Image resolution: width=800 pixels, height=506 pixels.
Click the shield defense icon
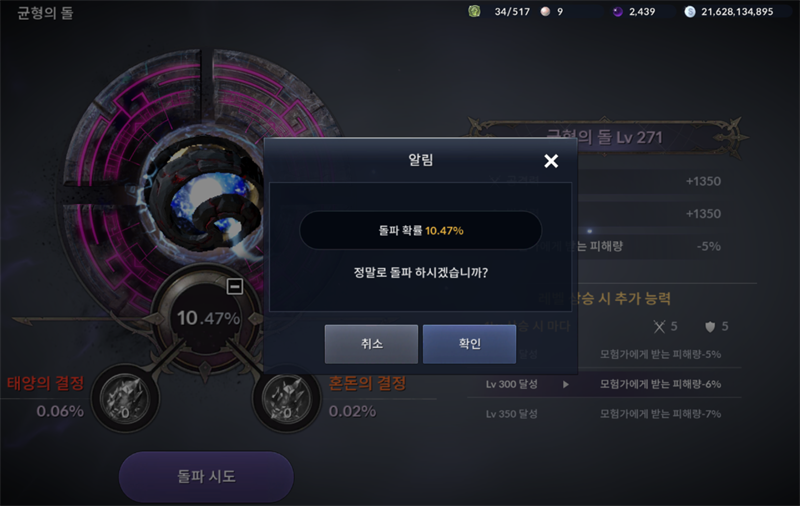tap(710, 326)
